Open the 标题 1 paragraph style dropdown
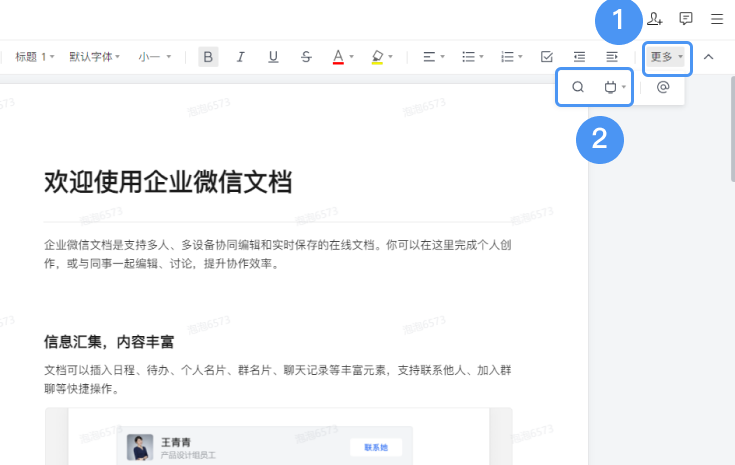The image size is (735, 465). point(35,57)
